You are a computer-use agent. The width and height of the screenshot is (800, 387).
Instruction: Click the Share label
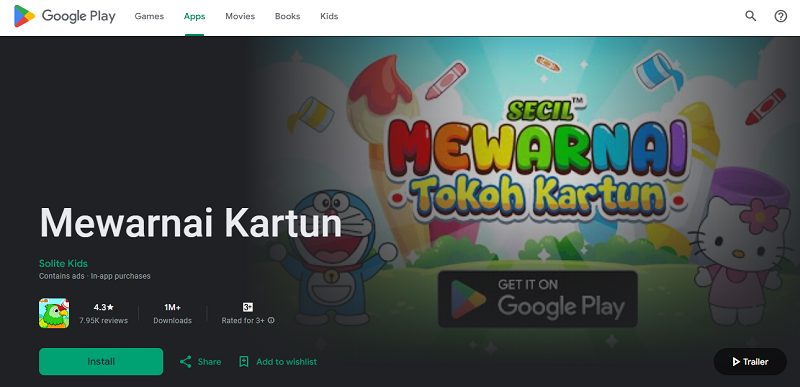[209, 362]
